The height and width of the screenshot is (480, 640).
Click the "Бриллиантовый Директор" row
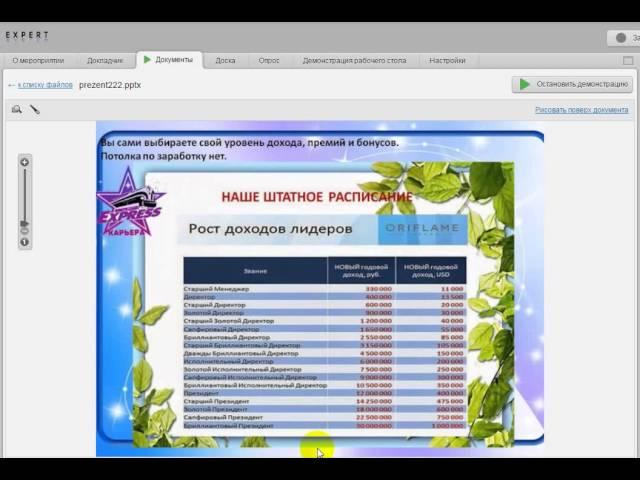coord(324,337)
